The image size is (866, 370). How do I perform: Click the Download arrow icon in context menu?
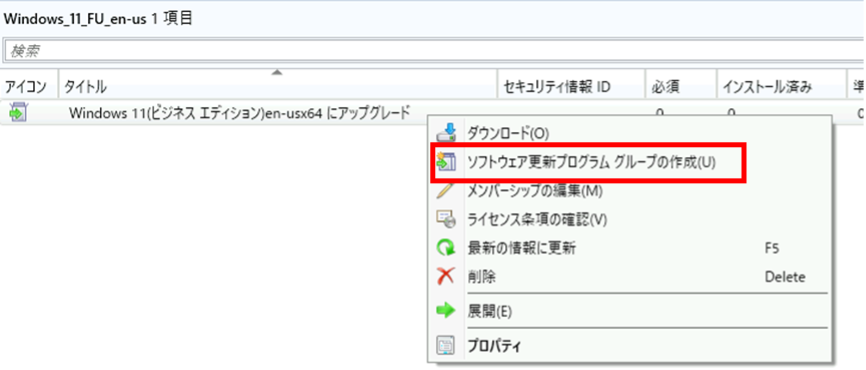[x=446, y=133]
